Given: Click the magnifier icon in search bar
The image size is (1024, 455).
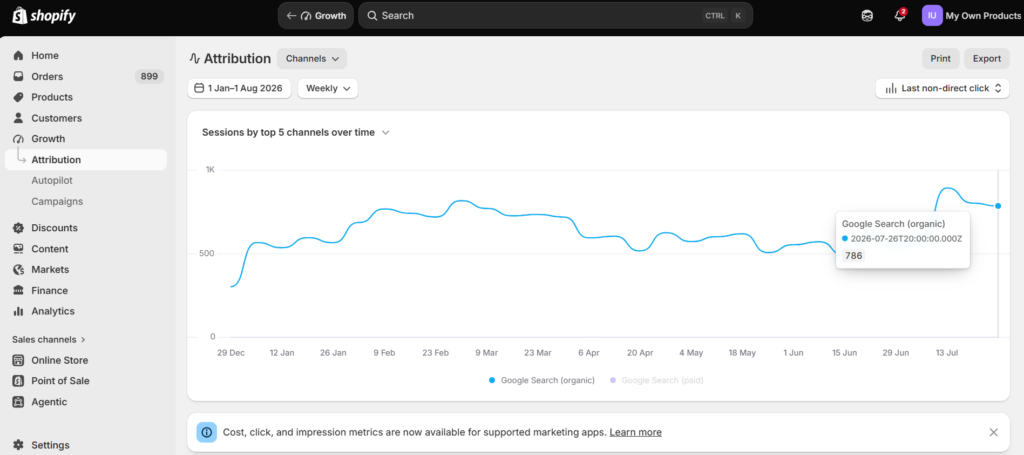Looking at the screenshot, I should 372,16.
